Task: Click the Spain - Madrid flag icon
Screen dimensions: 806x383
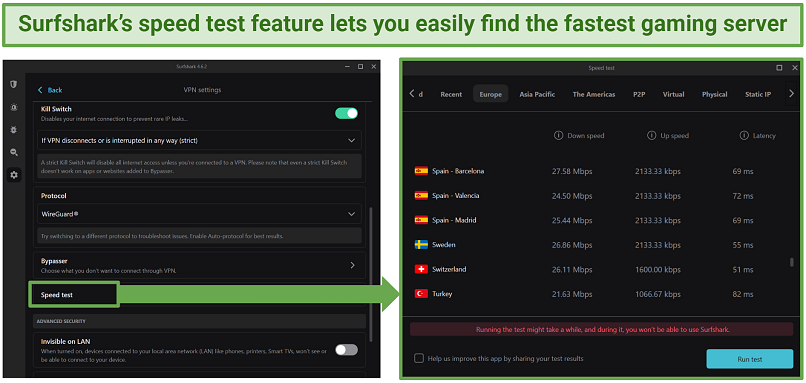Action: 421,220
